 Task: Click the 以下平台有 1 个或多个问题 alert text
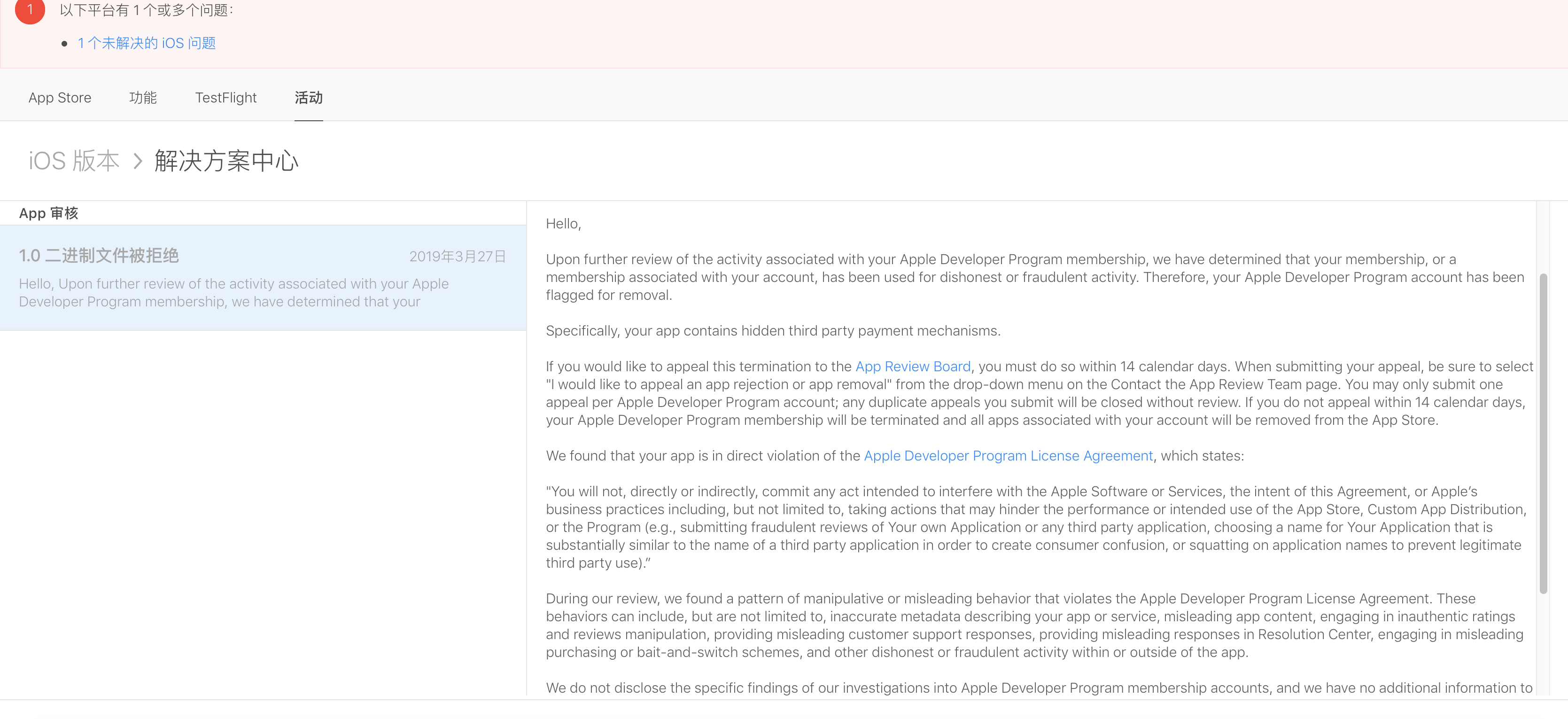point(146,10)
